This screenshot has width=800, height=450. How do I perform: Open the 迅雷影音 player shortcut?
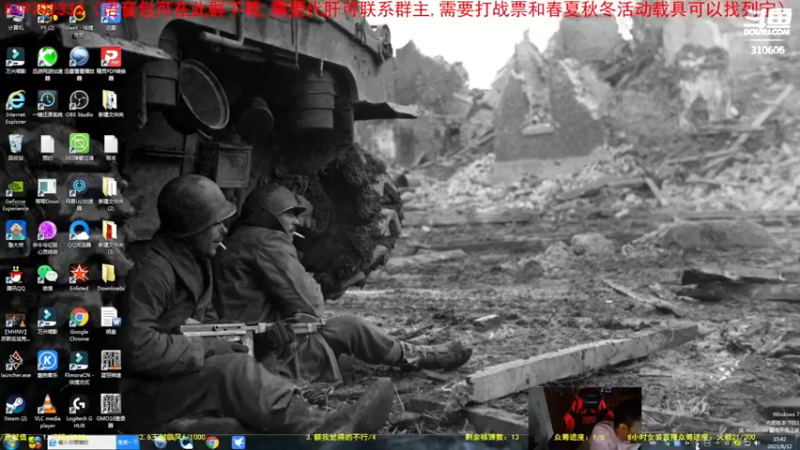(79, 62)
